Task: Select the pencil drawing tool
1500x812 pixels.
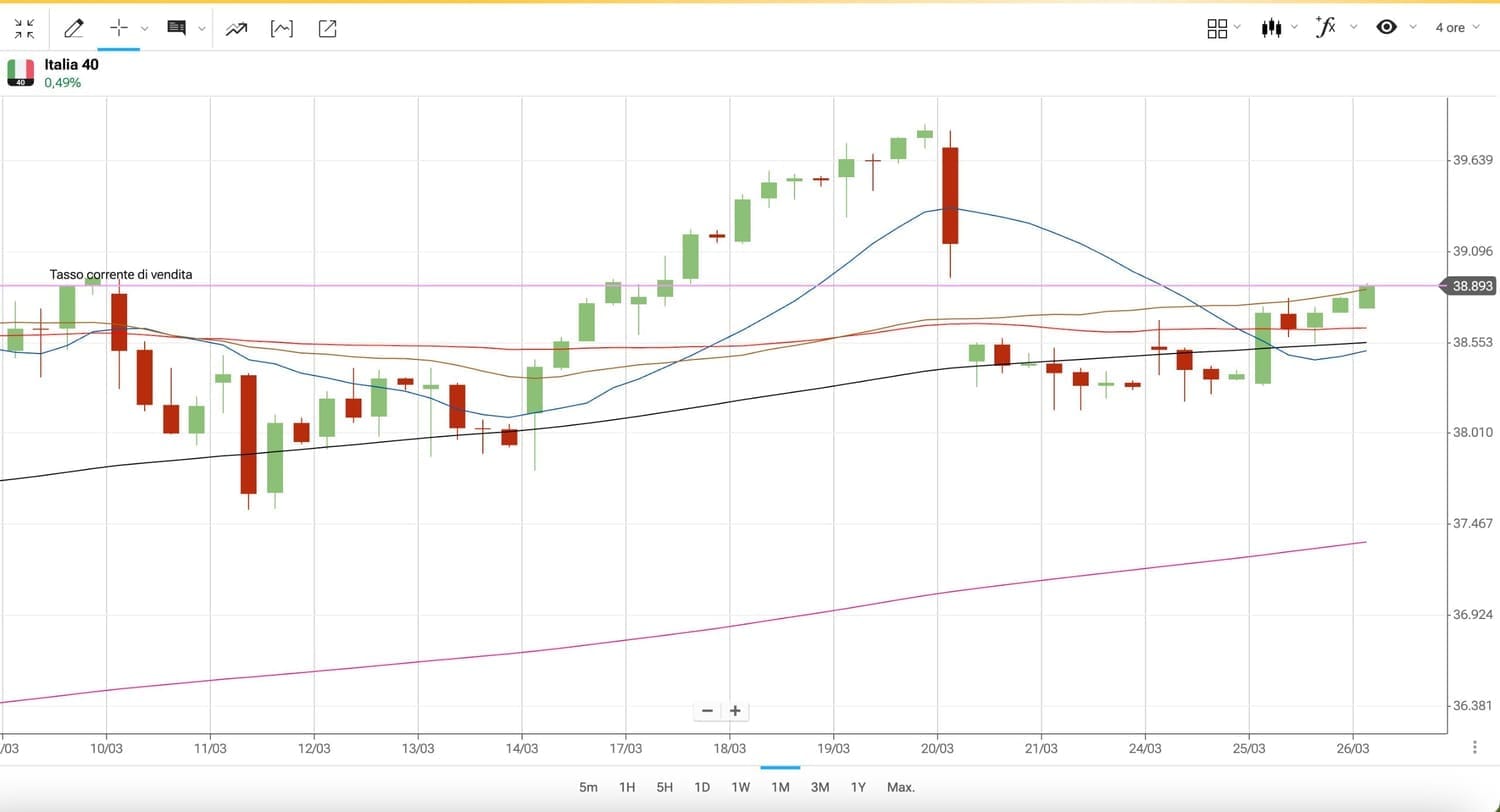Action: coord(73,28)
